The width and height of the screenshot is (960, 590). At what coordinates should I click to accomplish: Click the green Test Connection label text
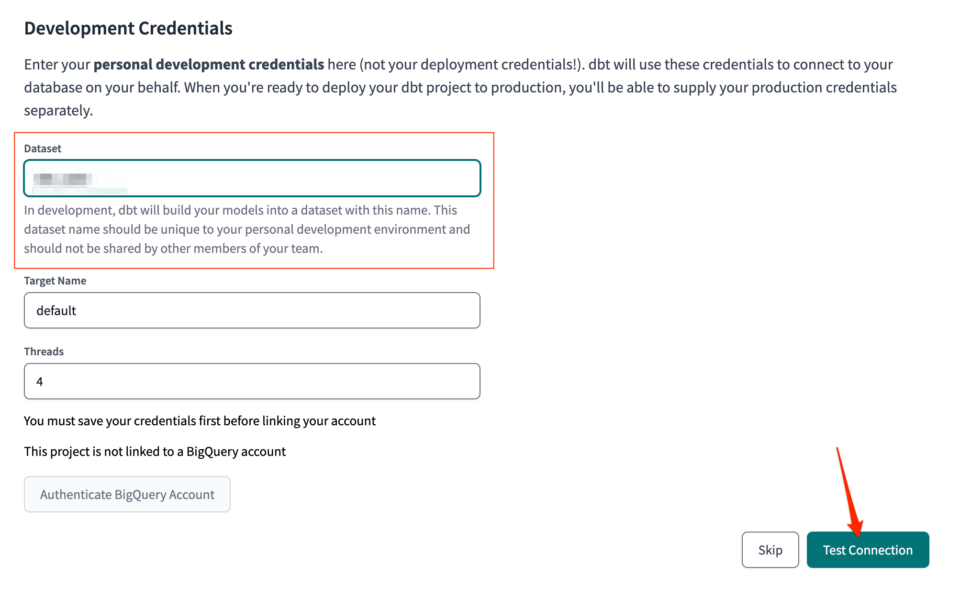pyautogui.click(x=867, y=549)
